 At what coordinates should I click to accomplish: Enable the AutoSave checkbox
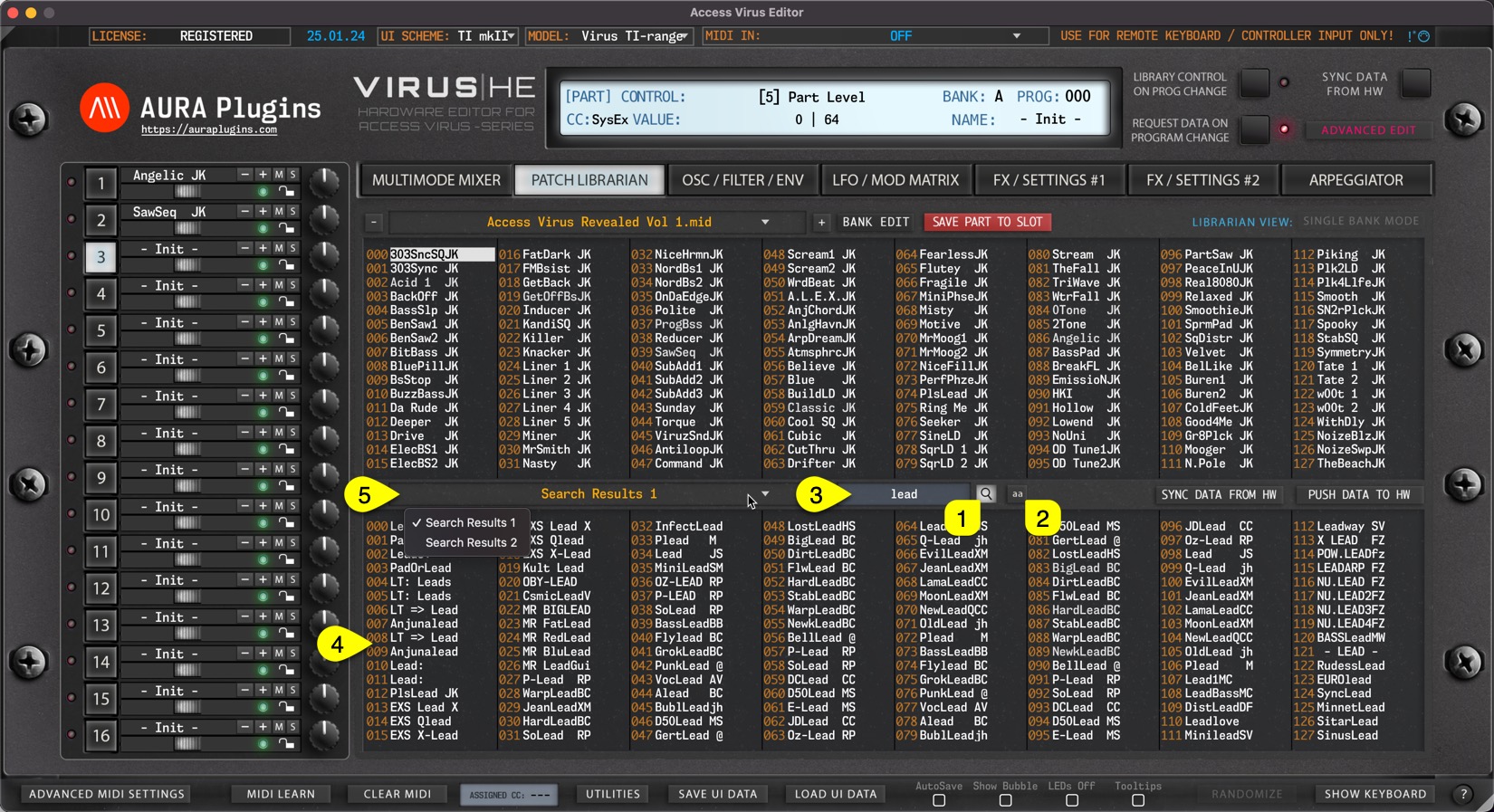(939, 800)
